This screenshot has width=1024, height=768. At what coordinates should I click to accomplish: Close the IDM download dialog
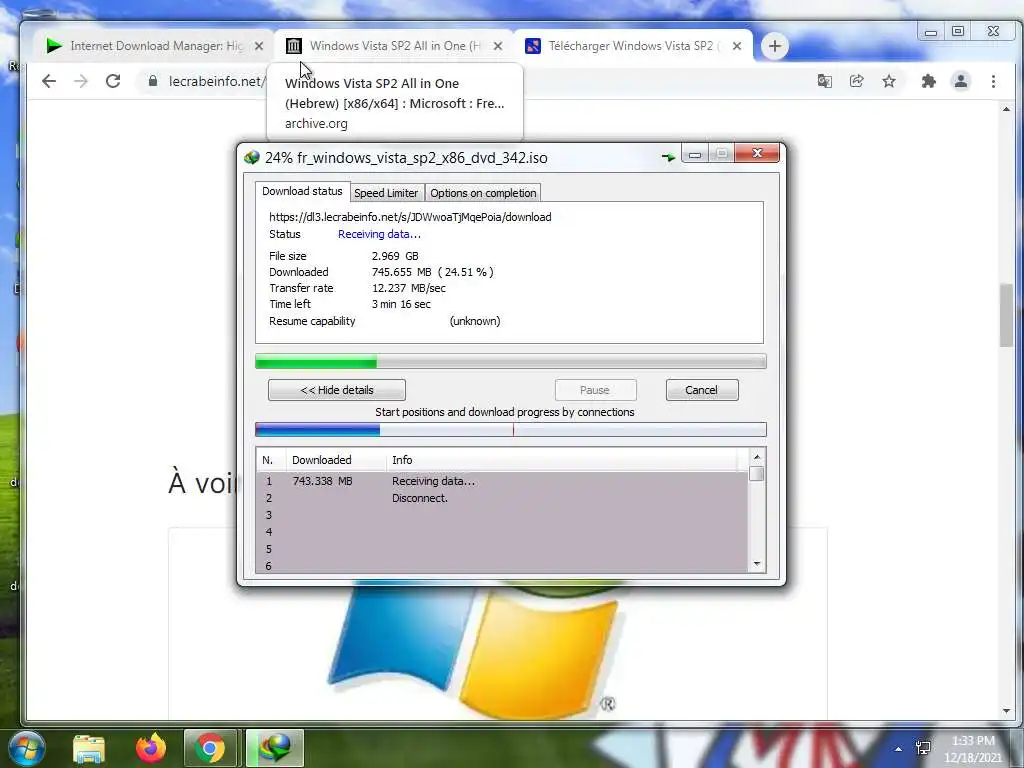point(757,153)
